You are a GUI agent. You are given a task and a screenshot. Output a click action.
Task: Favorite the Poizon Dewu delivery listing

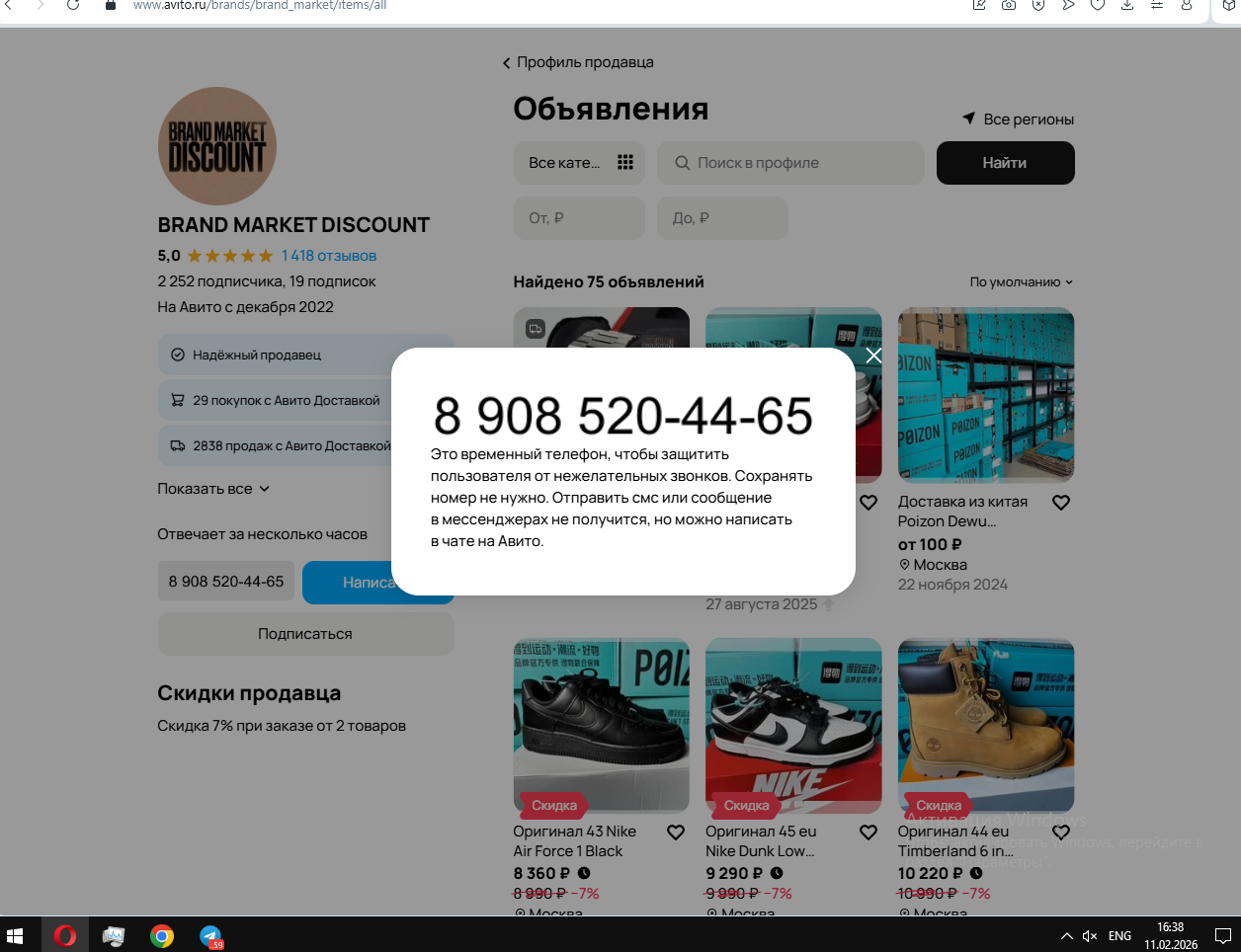tap(1061, 503)
